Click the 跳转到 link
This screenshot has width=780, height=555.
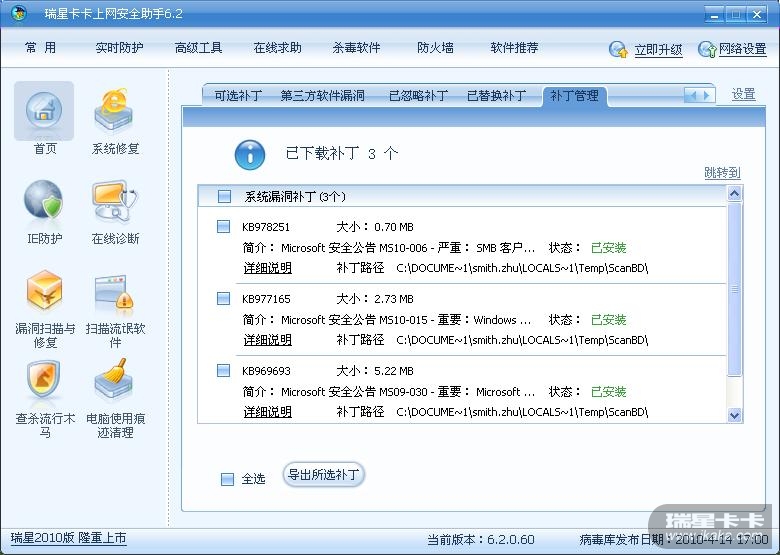tap(722, 173)
